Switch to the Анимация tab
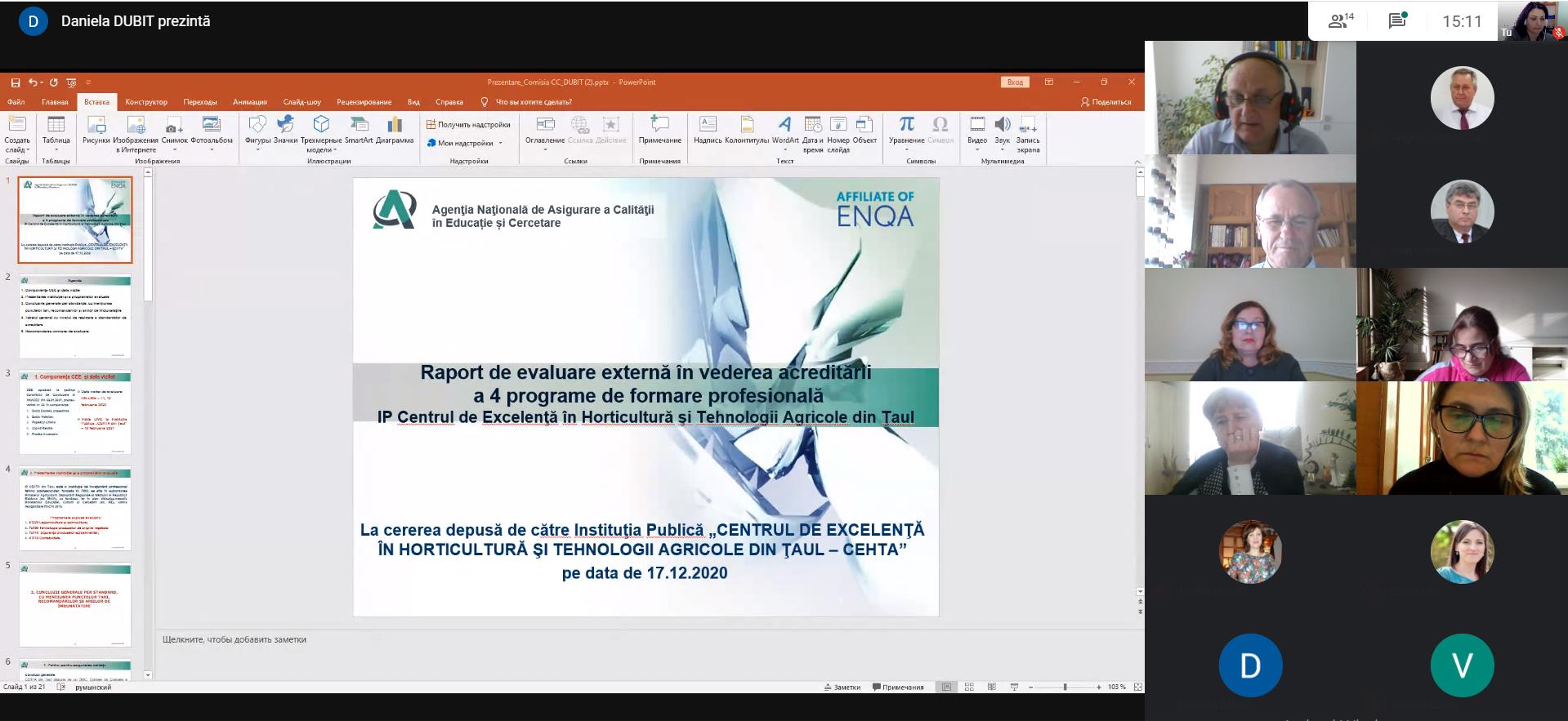This screenshot has width=1568, height=721. pyautogui.click(x=250, y=102)
